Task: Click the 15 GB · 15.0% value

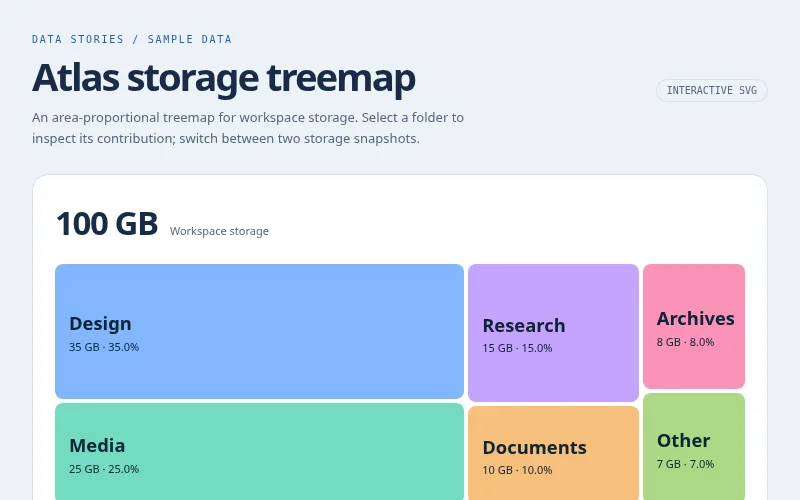Action: tap(517, 348)
